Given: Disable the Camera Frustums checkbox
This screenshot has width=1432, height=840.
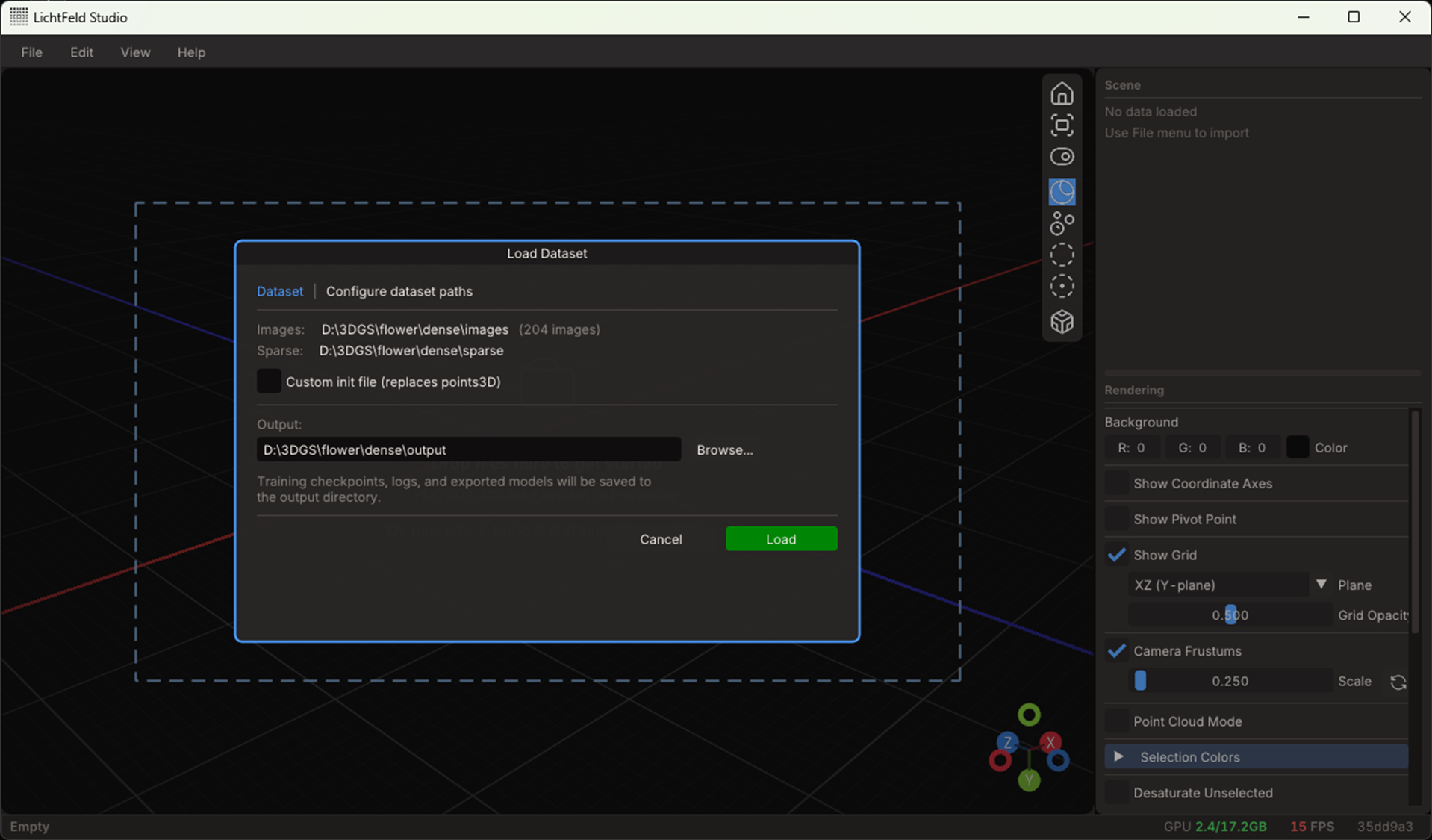Looking at the screenshot, I should coord(1117,651).
